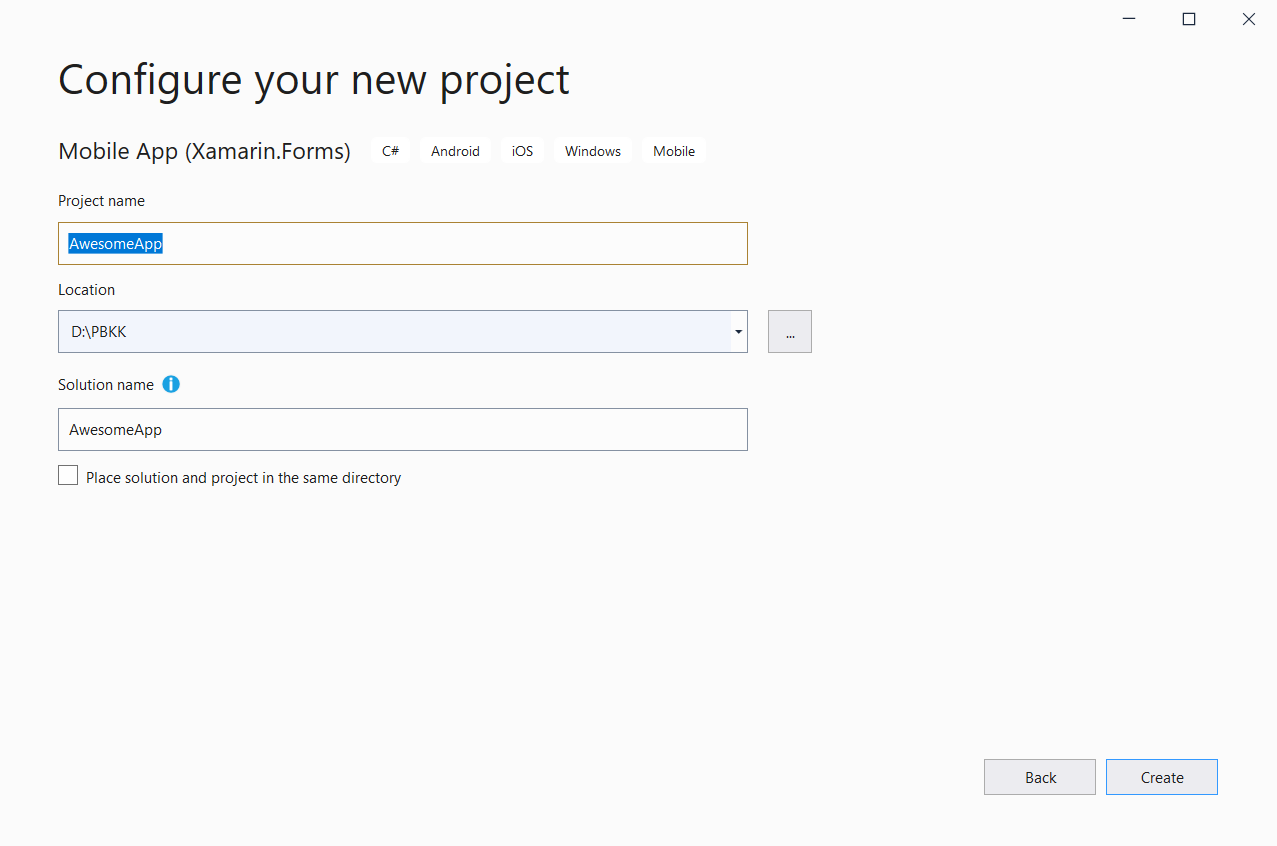Click the Solution name text field
Screen dimensions: 1277x846
pyautogui.click(x=403, y=429)
